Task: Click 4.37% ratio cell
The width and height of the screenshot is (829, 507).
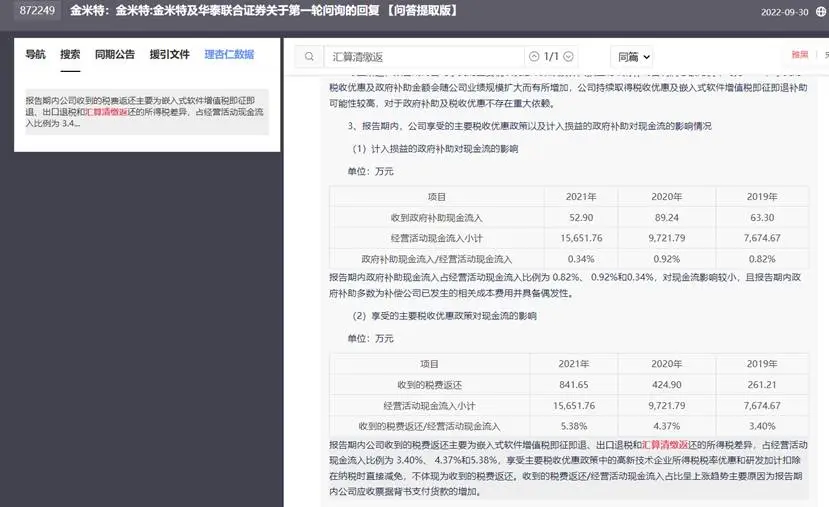Action: (667, 426)
